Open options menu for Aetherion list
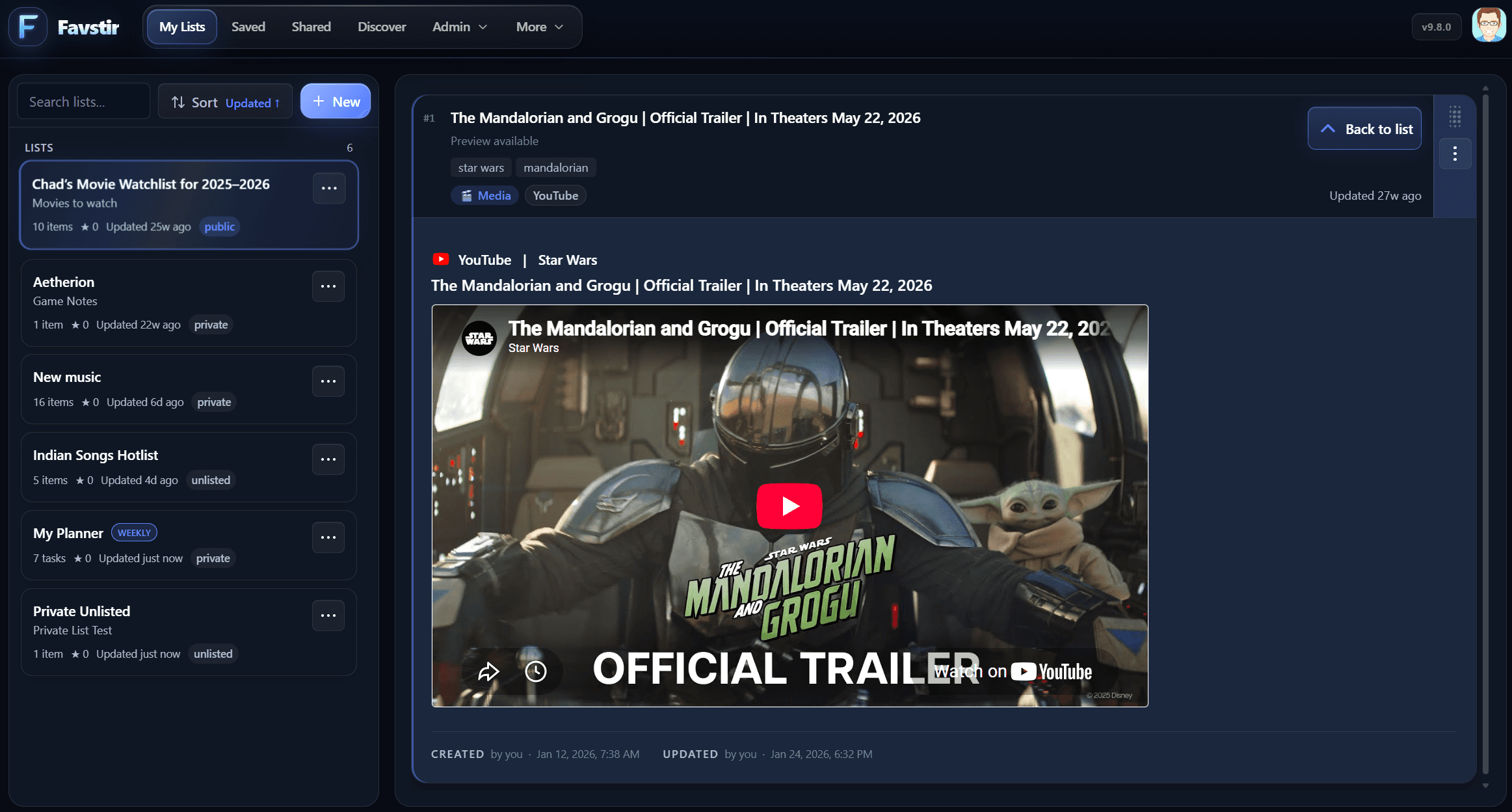Screen dimensions: 1512x812 click(328, 286)
